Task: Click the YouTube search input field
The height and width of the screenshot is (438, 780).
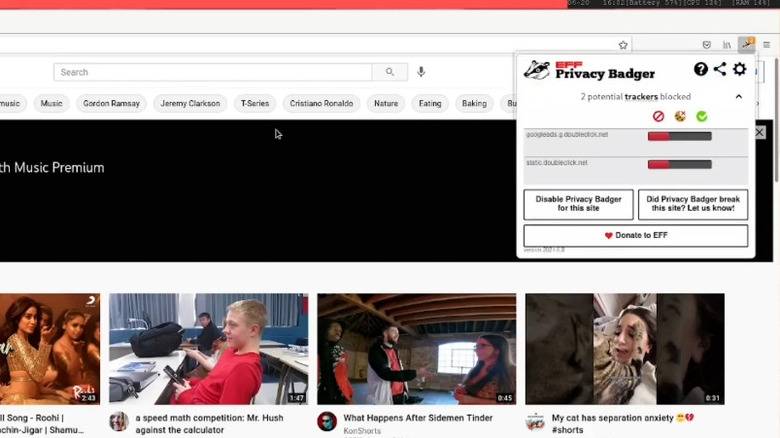Action: (x=213, y=72)
